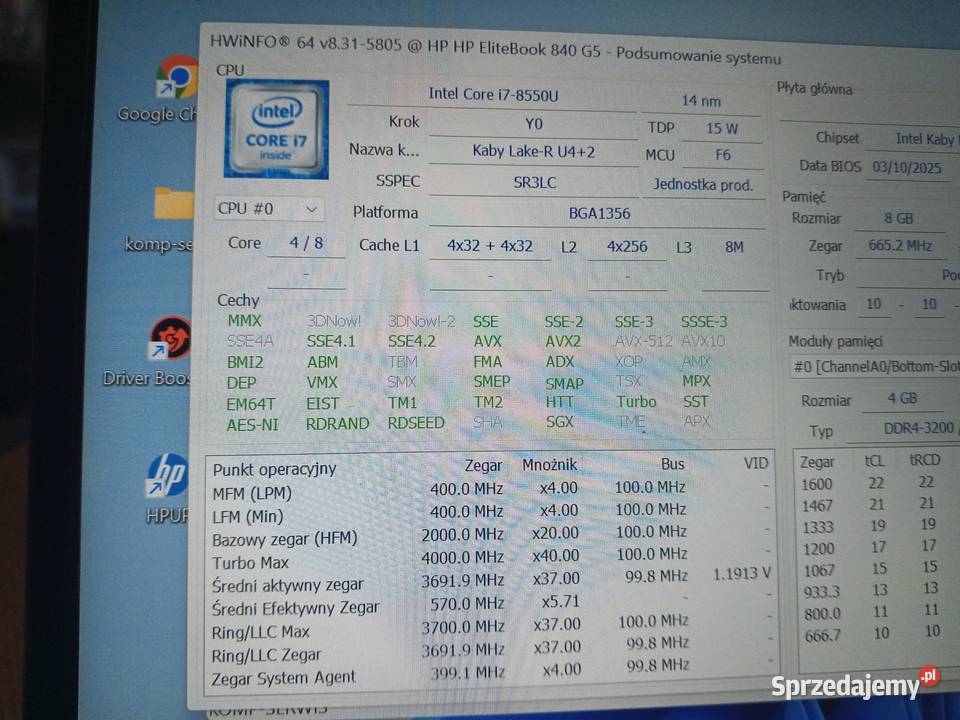Select the Ring/LLC Max row
The height and width of the screenshot is (720, 960).
(490, 627)
